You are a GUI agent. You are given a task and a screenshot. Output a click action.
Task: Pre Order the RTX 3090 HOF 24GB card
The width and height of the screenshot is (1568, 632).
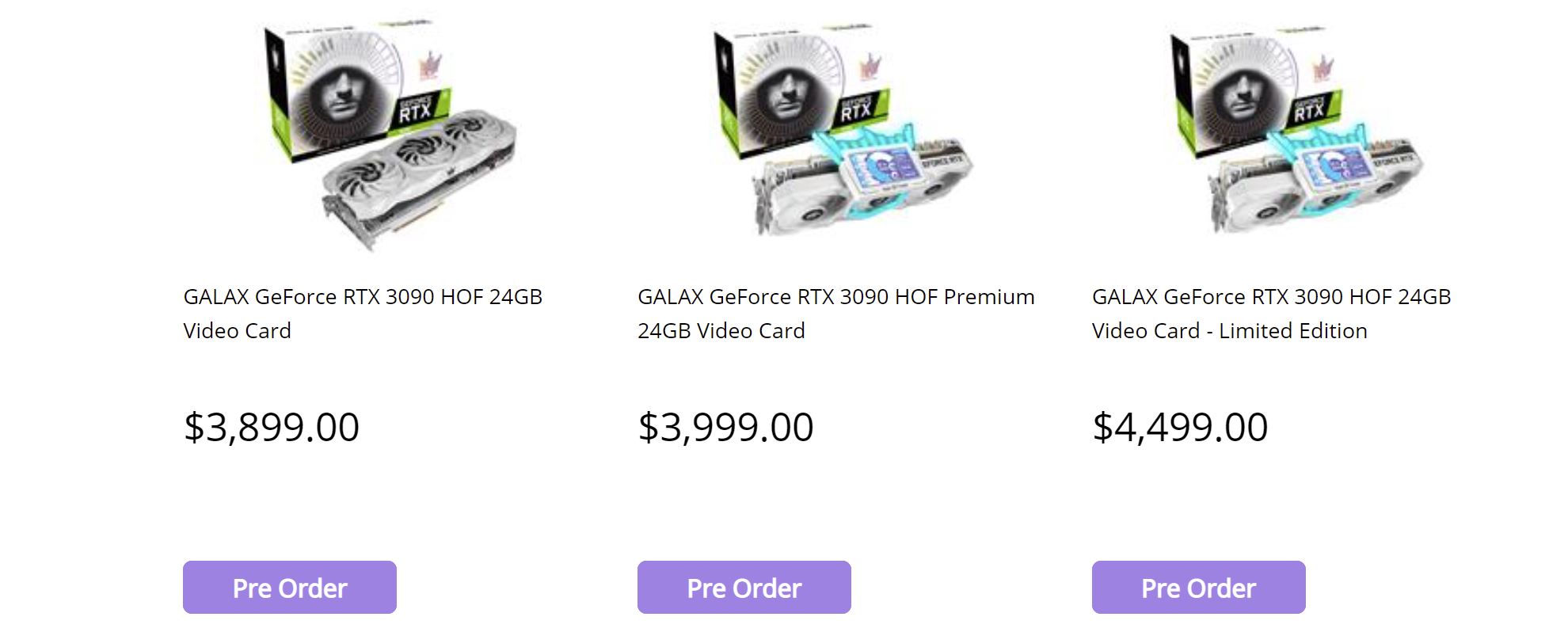[x=289, y=587]
